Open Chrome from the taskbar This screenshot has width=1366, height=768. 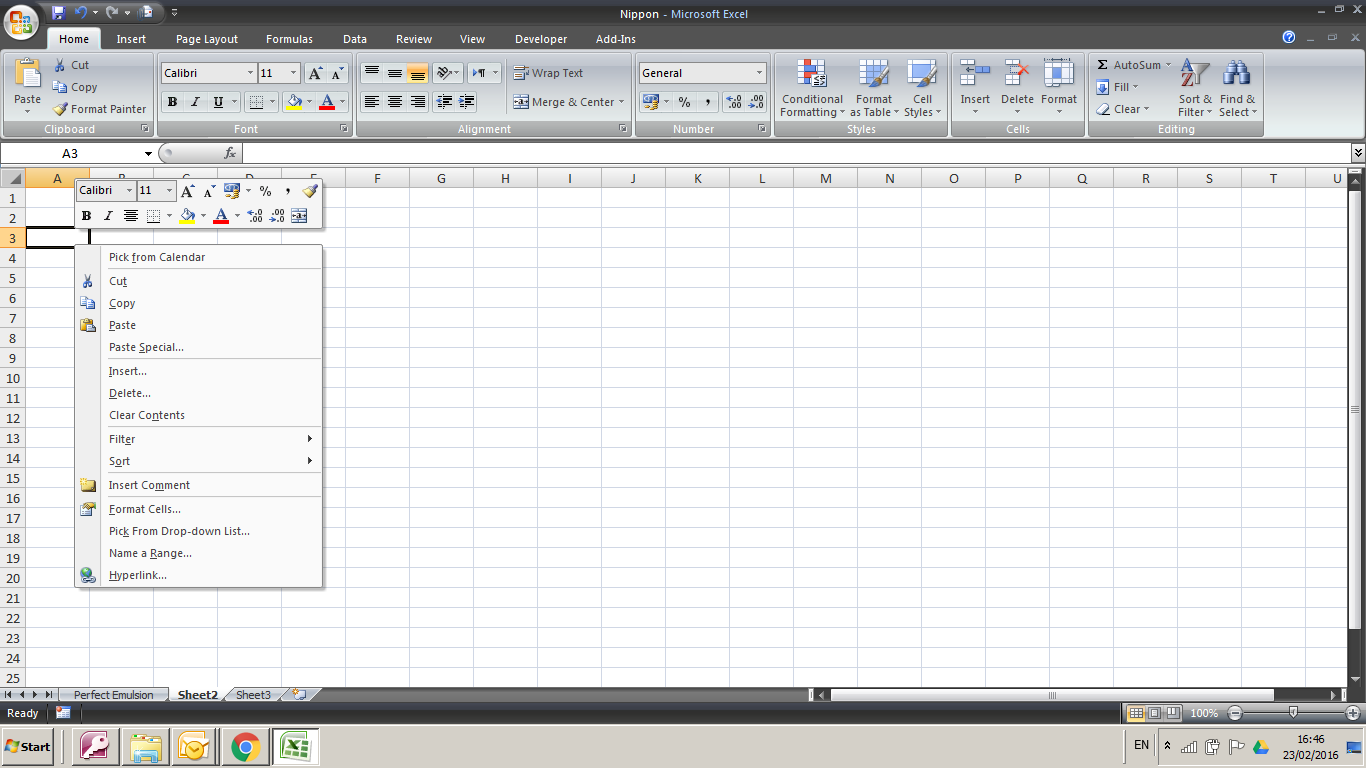pos(245,746)
